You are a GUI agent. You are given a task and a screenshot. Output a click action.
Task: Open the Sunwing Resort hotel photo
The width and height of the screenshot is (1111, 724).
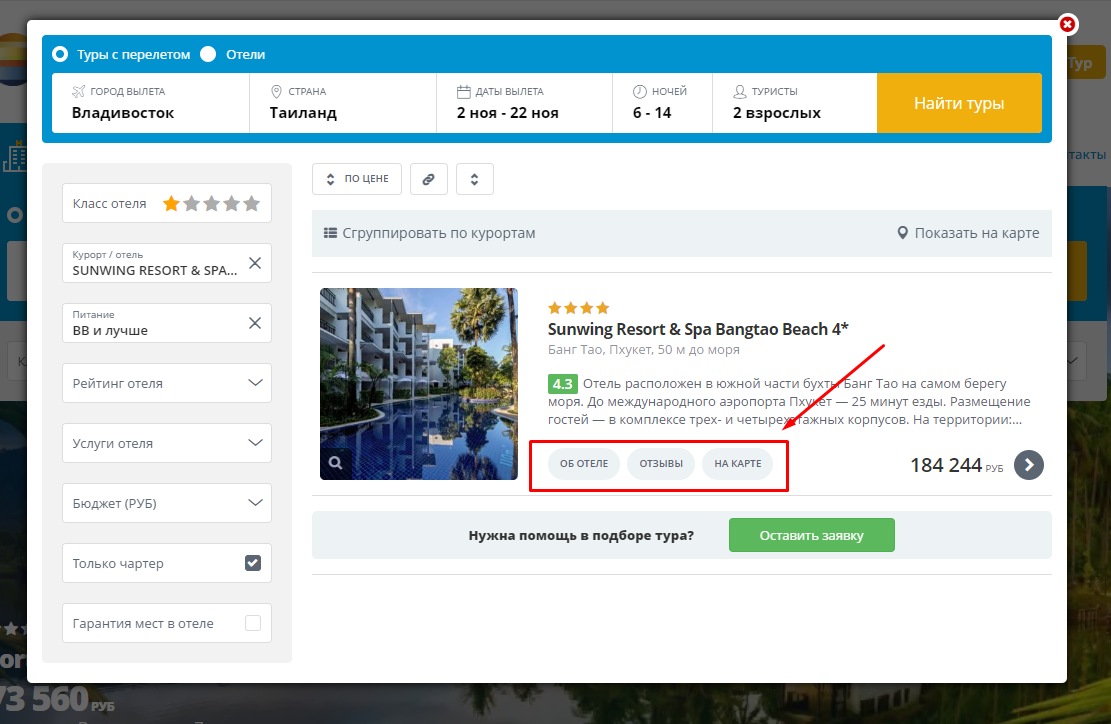(x=419, y=383)
